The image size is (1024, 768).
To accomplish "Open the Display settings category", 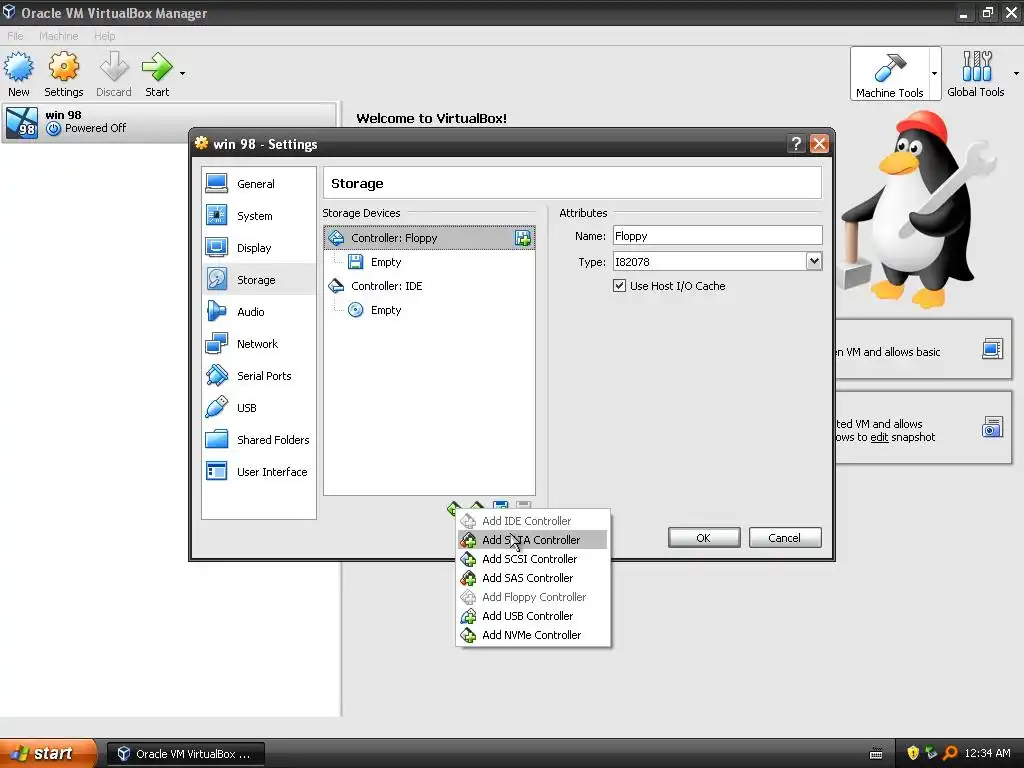I will [x=259, y=248].
